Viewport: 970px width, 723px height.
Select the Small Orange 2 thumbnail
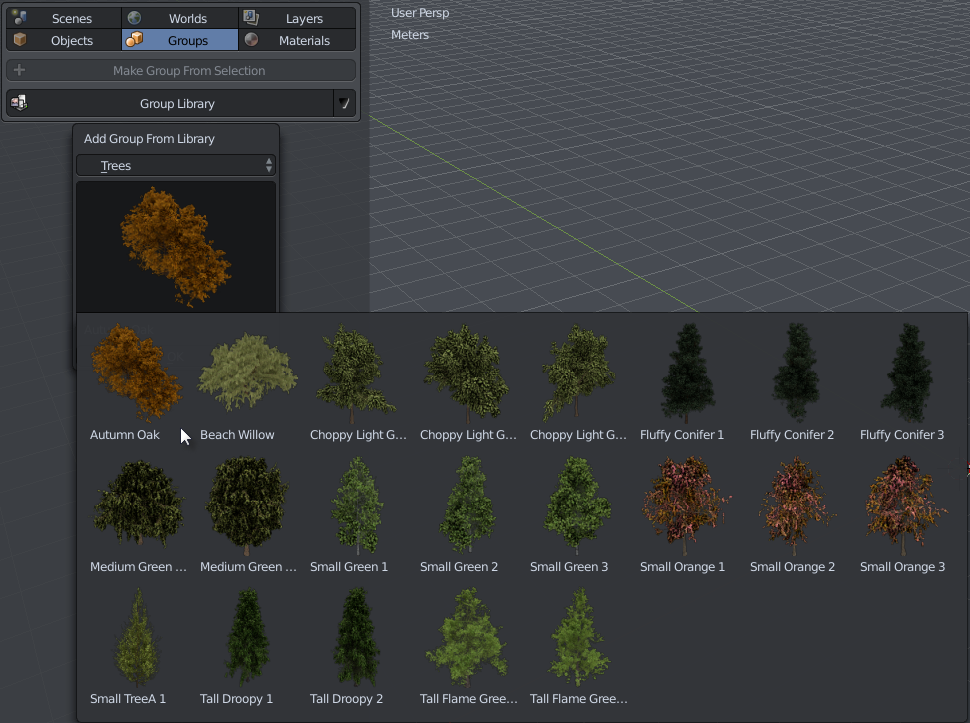pos(796,503)
